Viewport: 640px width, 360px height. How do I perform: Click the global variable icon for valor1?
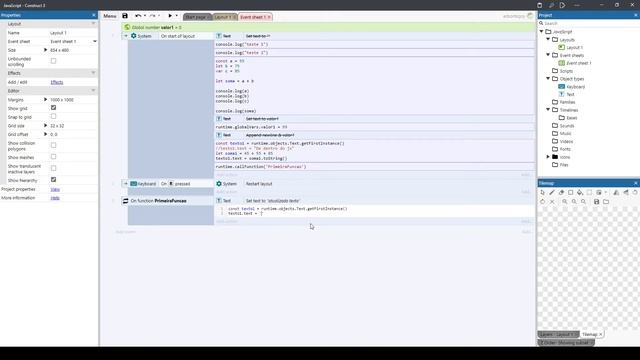pyautogui.click(x=127, y=27)
